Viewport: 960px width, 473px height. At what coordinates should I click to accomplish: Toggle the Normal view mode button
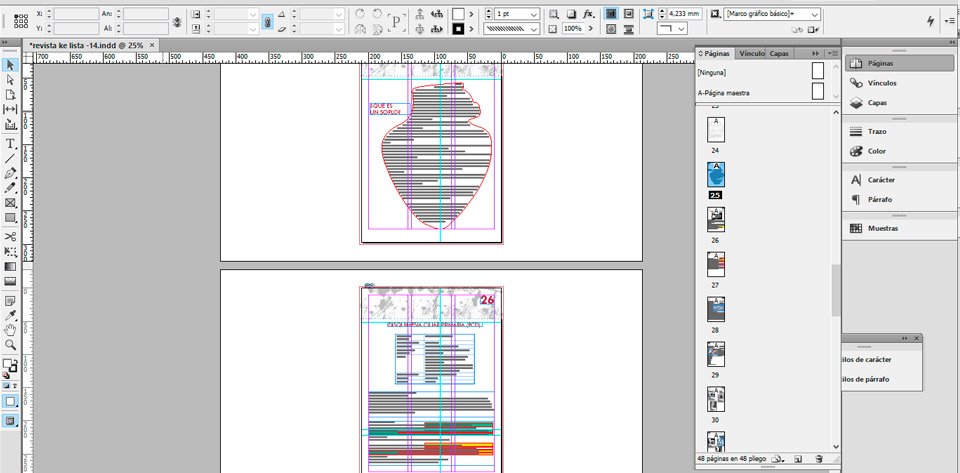pos(10,401)
